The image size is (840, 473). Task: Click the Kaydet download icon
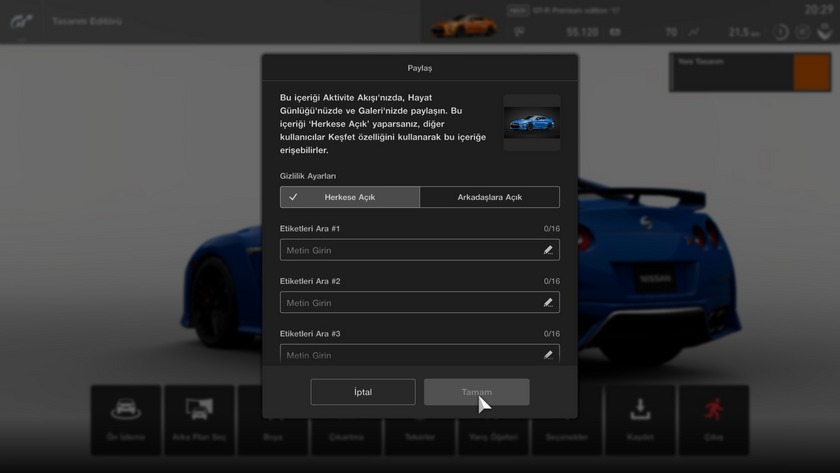click(640, 411)
